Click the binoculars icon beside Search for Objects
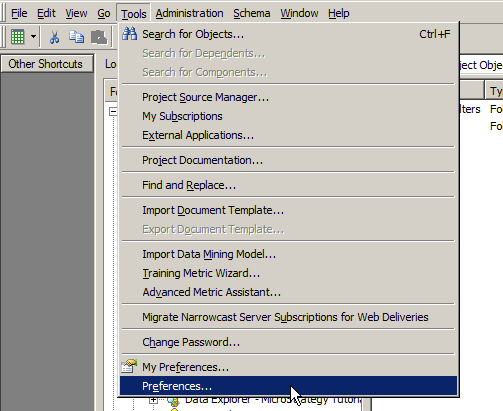The width and height of the screenshot is (503, 411). [129, 34]
